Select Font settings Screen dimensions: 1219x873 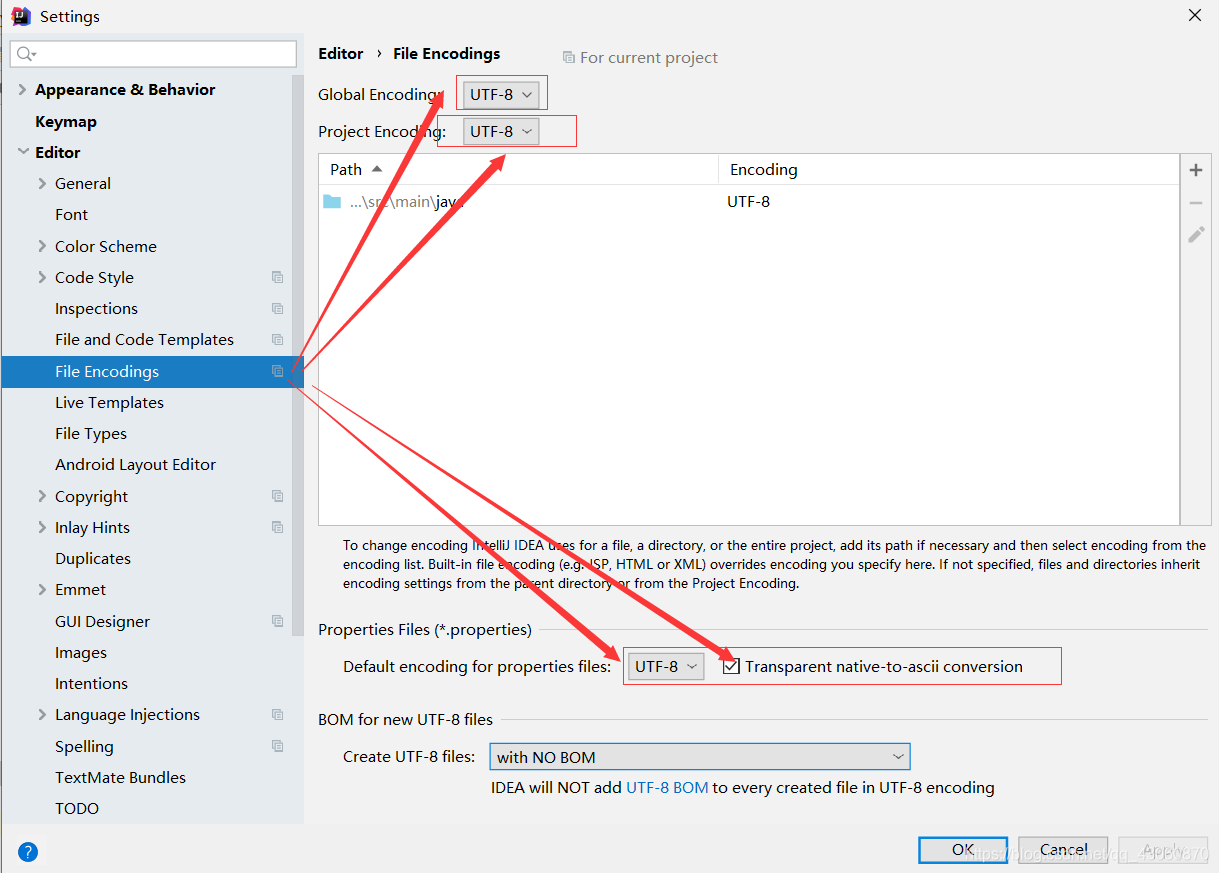pyautogui.click(x=72, y=215)
